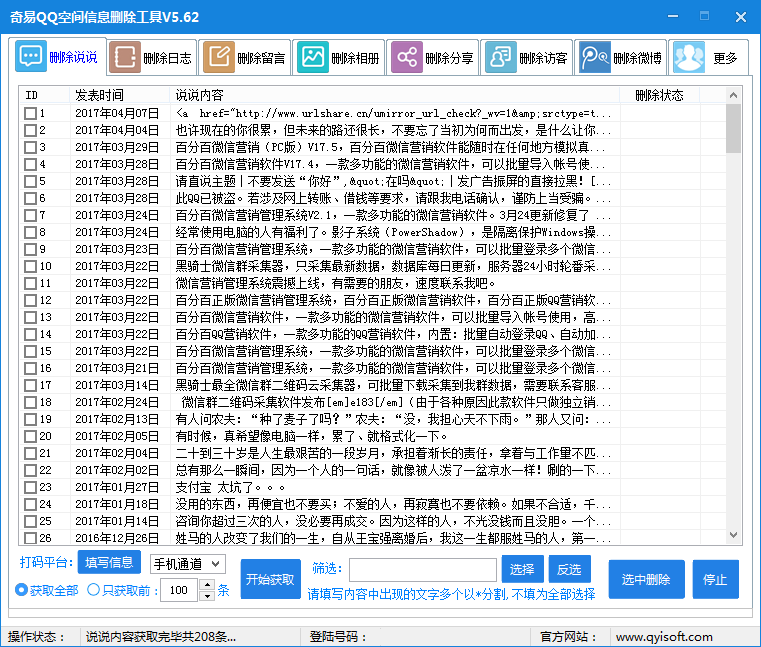Tick the checkbox for row 1
Viewport: 761px width, 647px height.
coord(31,114)
